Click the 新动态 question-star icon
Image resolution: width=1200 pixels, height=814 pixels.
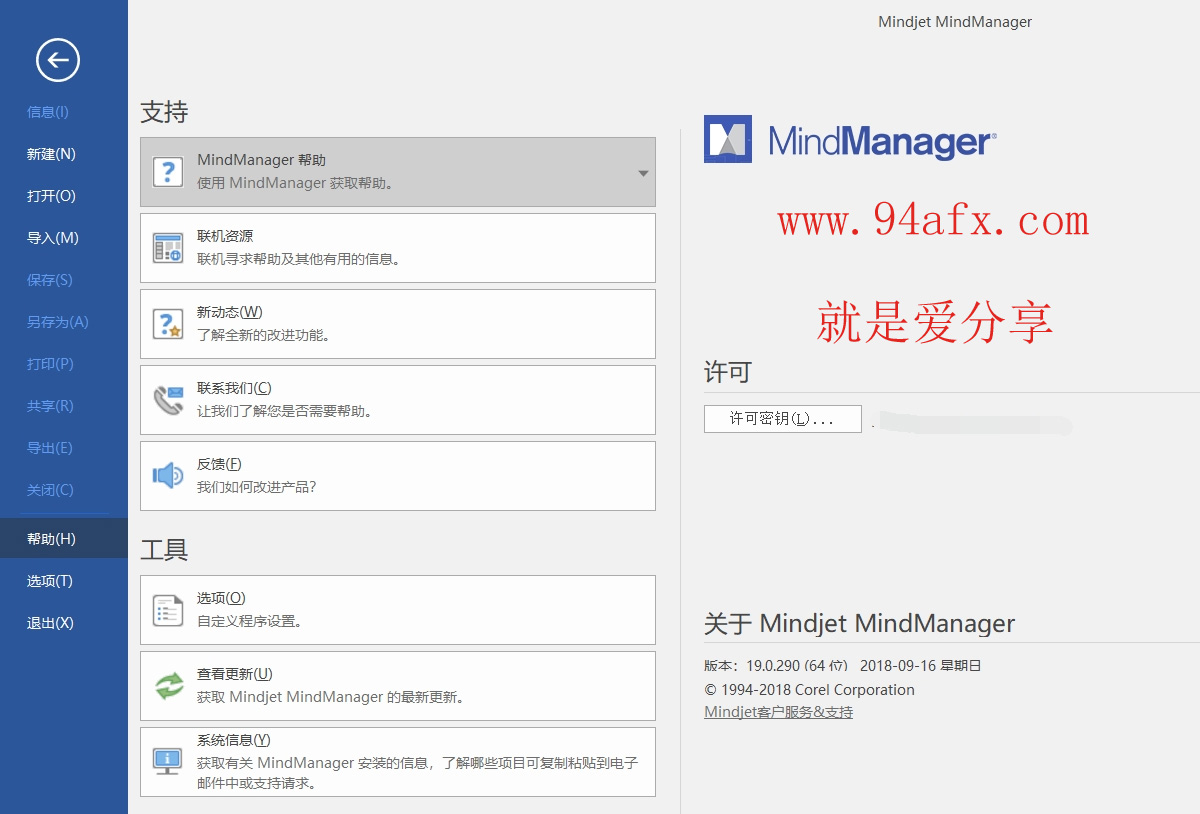click(168, 324)
